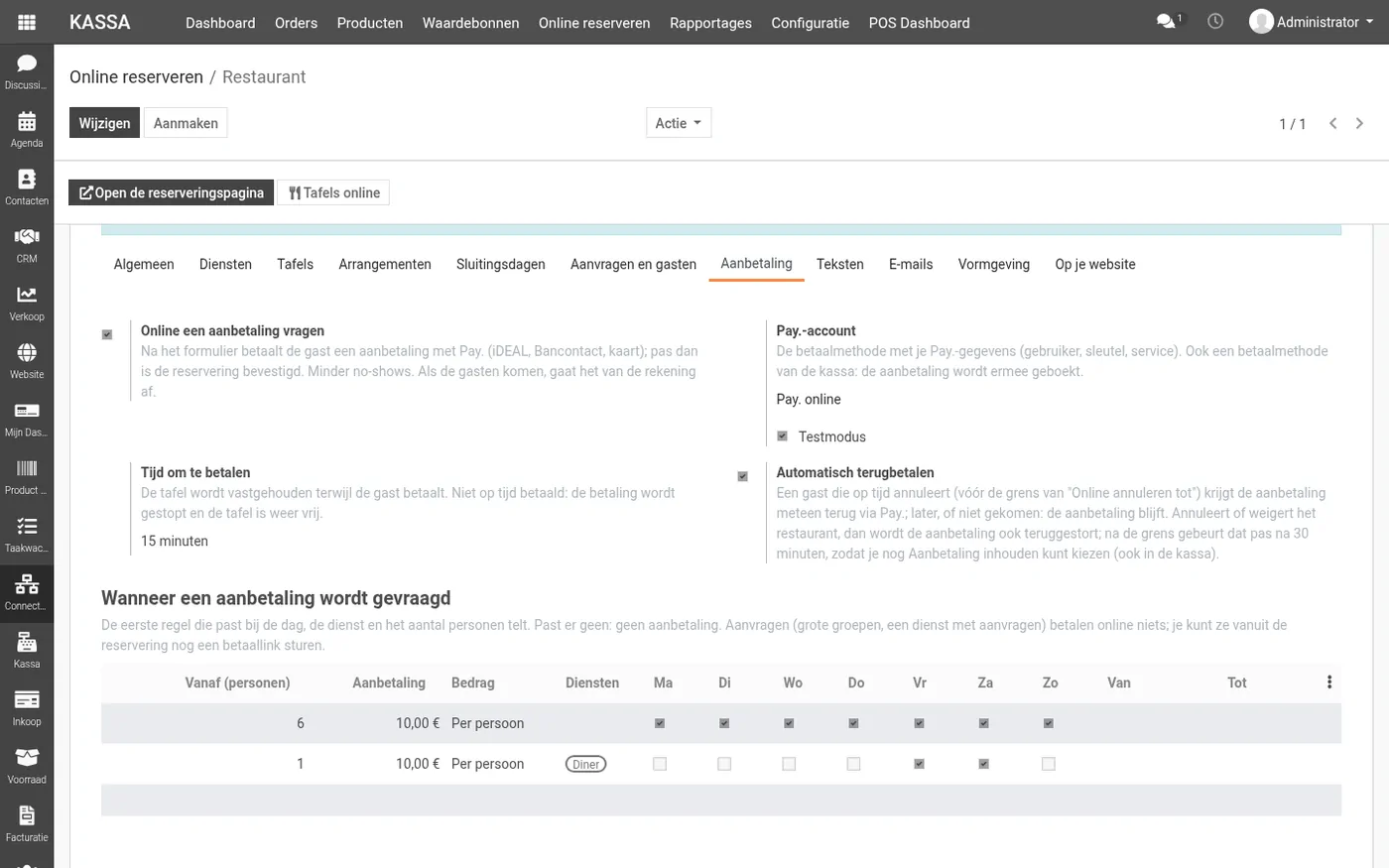The width and height of the screenshot is (1389, 868).
Task: Expand the Actie dropdown
Action: point(679,123)
